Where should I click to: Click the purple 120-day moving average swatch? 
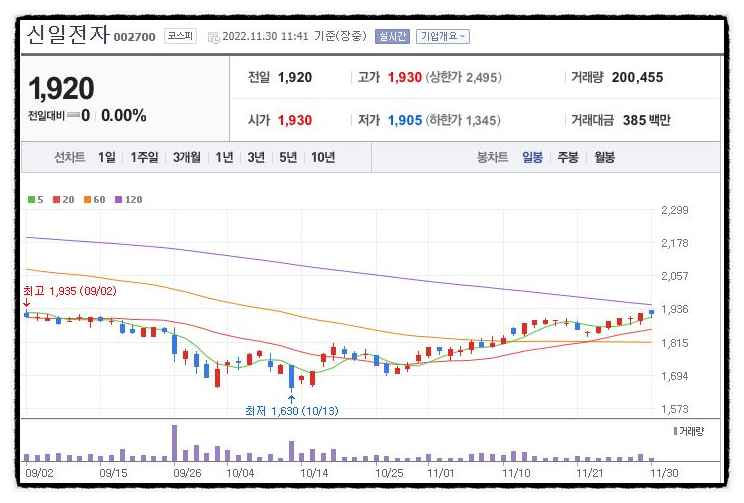(x=119, y=199)
